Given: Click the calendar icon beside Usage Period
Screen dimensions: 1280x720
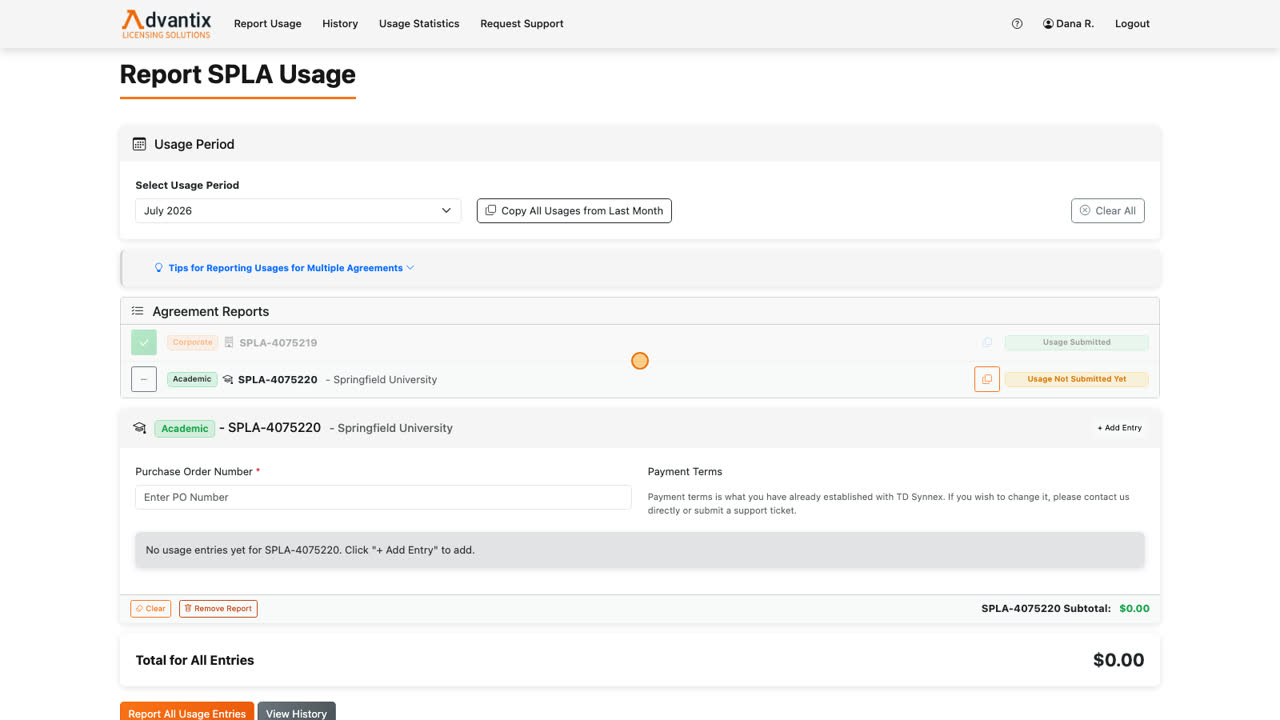Looking at the screenshot, I should (x=140, y=144).
